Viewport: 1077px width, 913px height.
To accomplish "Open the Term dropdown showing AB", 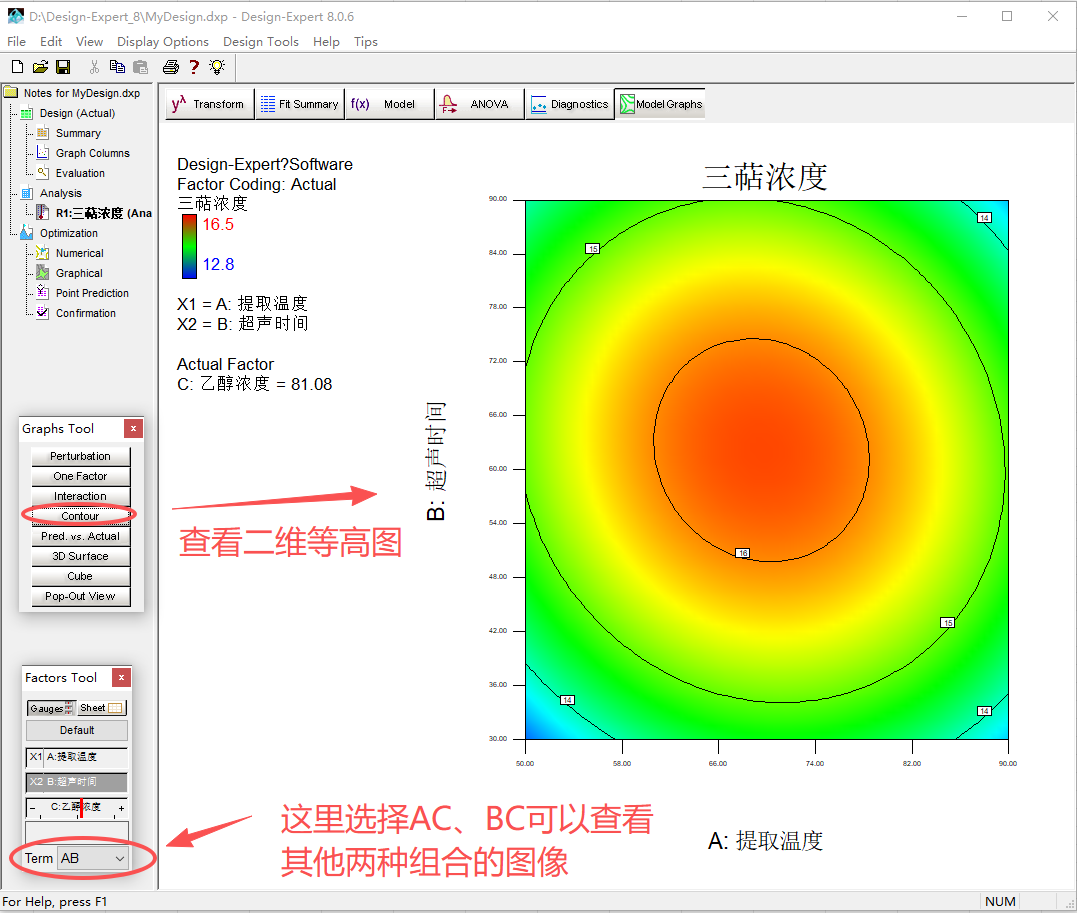I will 93,858.
